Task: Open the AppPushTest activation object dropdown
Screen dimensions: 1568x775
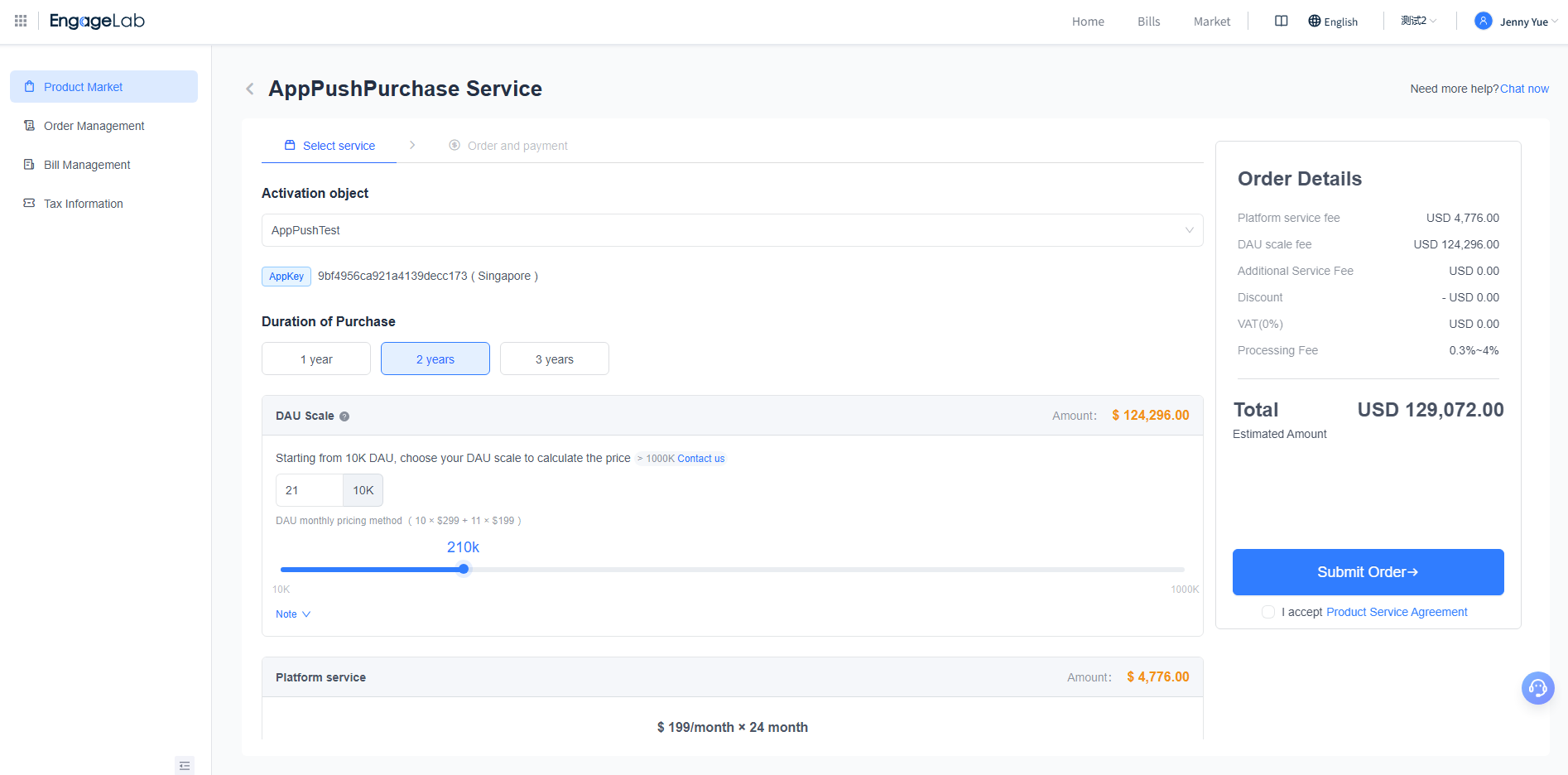Action: click(x=732, y=230)
